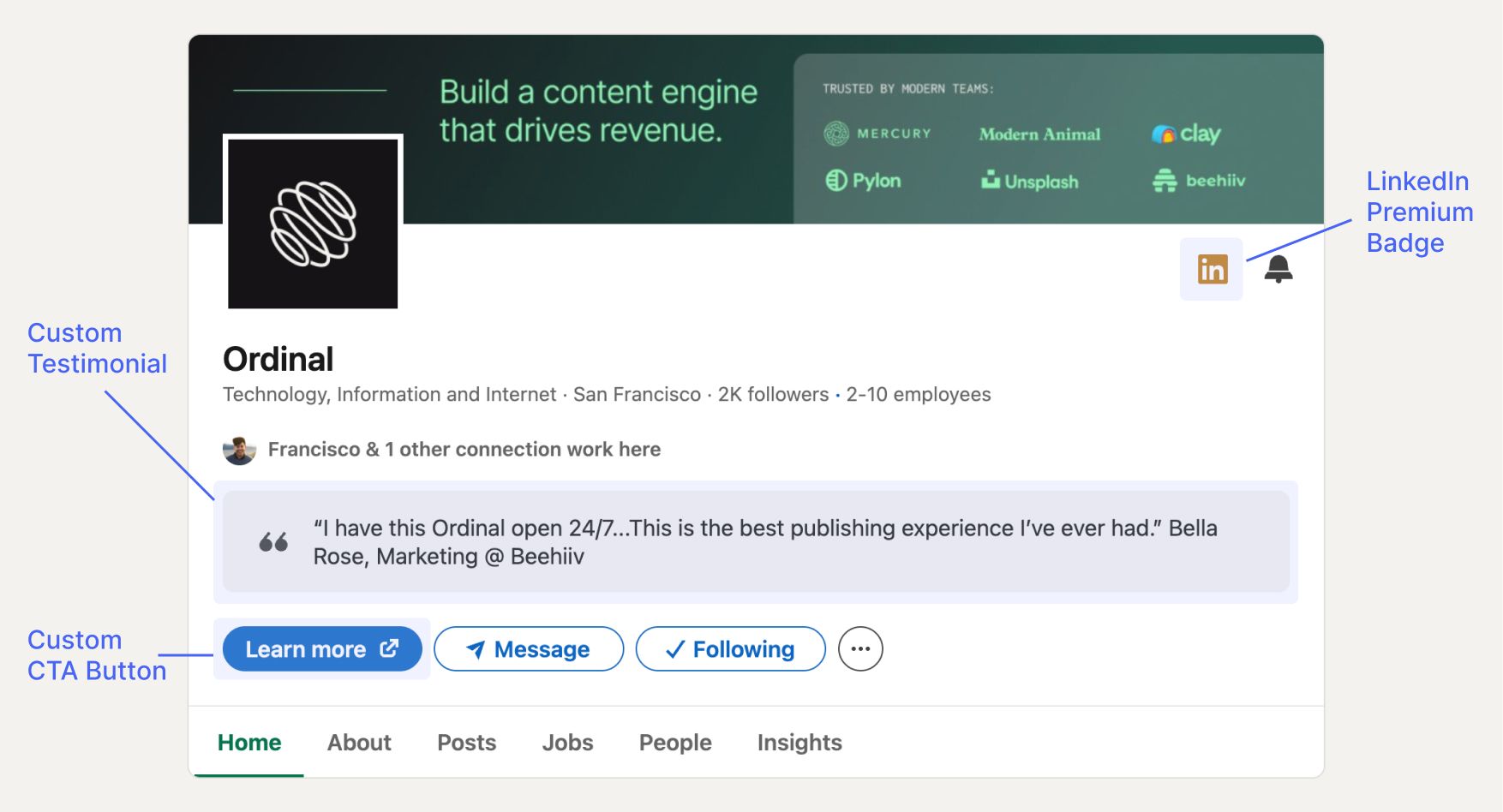Toggle the Following button
Viewport: 1503px width, 812px height.
tap(730, 649)
